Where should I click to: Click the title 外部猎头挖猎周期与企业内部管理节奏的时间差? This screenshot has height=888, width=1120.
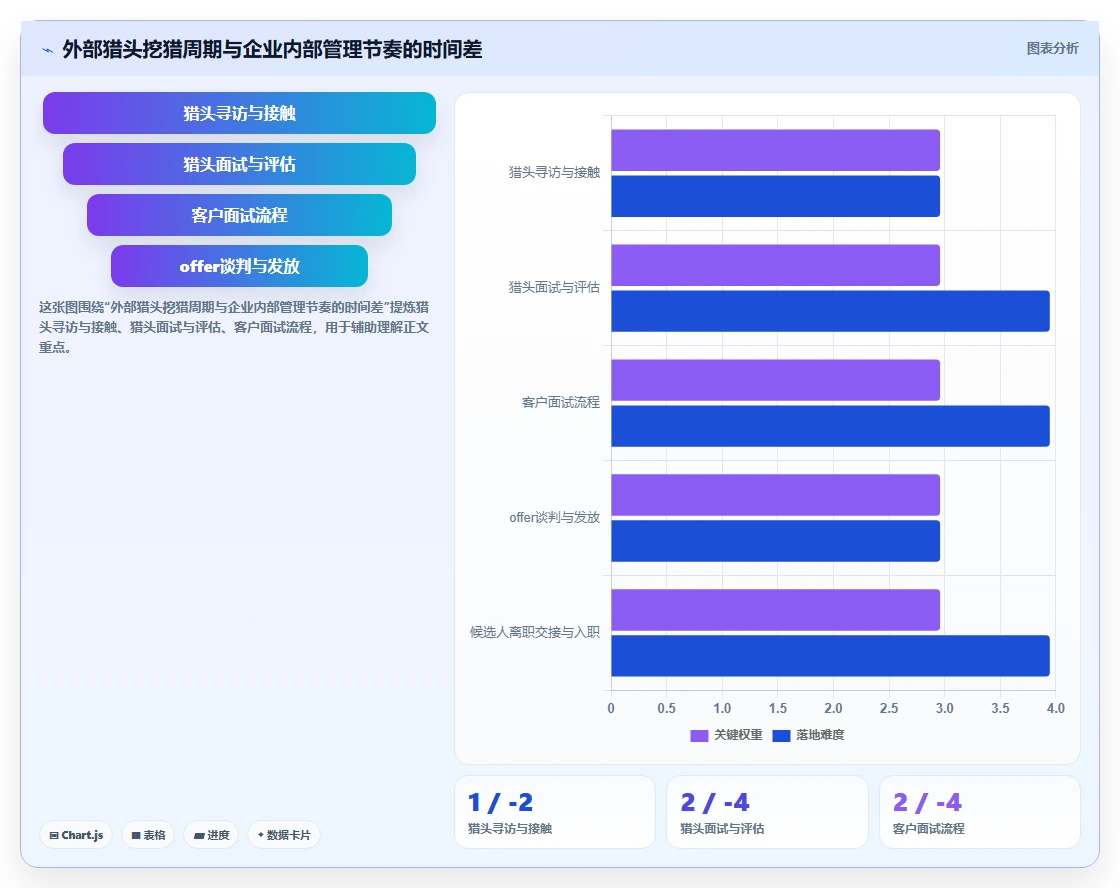tap(272, 49)
